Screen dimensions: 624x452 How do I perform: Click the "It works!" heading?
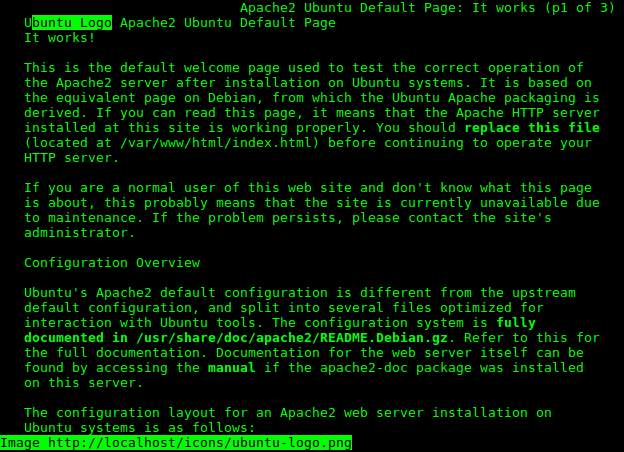pyautogui.click(x=60, y=38)
